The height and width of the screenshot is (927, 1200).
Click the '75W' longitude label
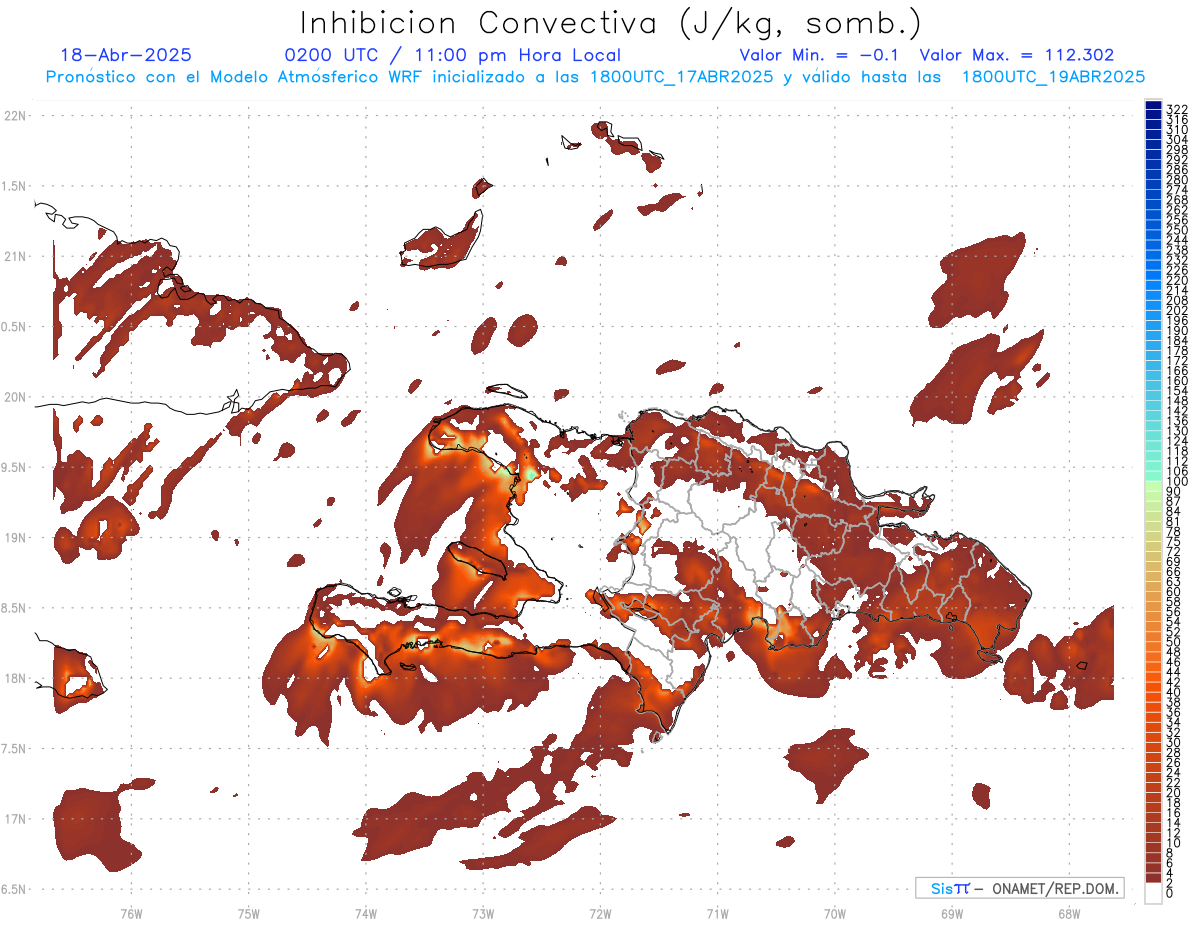click(x=249, y=913)
